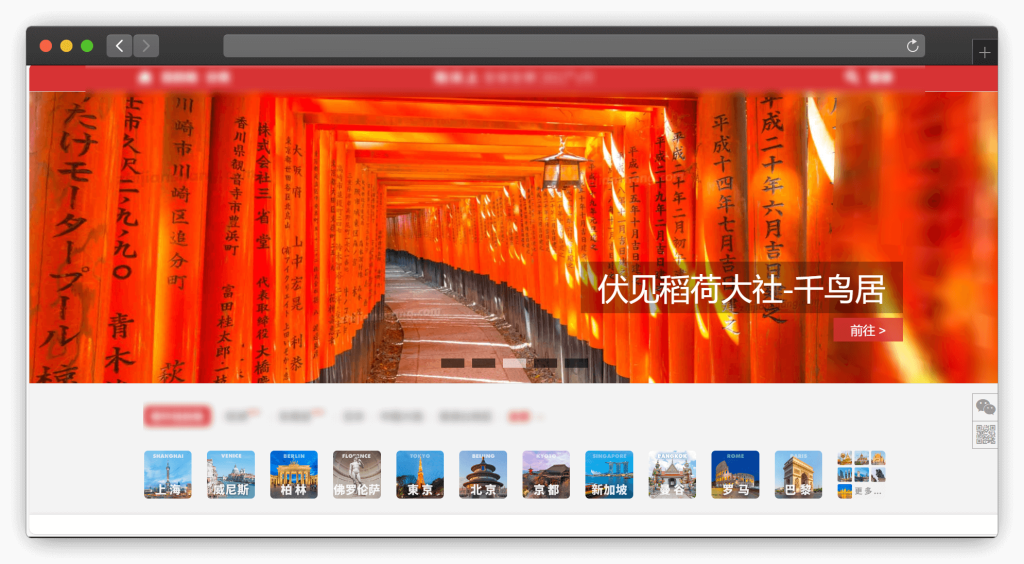The image size is (1024, 564).
Task: Click the banner title 伏见稻荷大社-千鸟居
Action: pyautogui.click(x=741, y=289)
